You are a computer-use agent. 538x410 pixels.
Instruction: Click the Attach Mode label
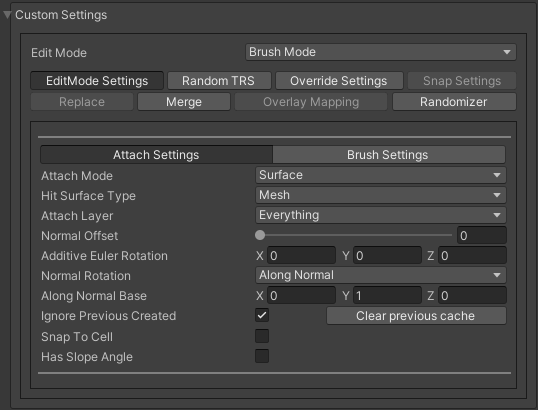[x=77, y=176]
